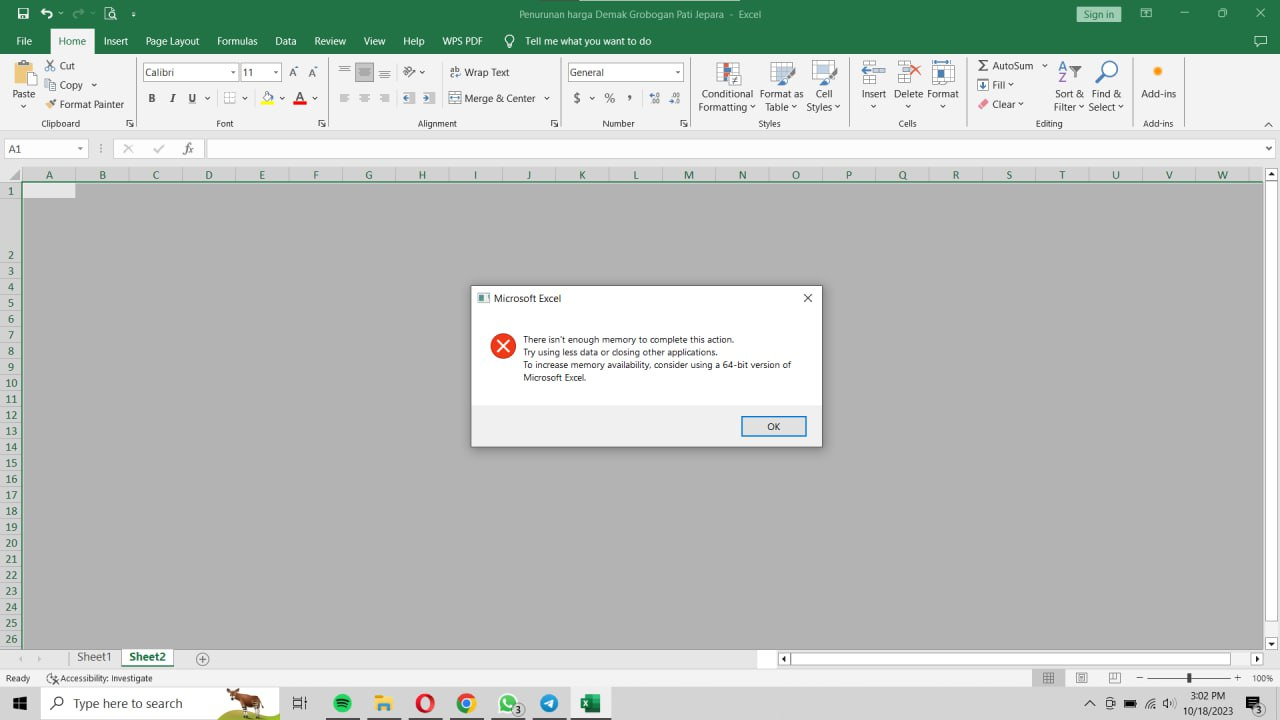
Task: Toggle Align Left for text
Action: [x=345, y=98]
